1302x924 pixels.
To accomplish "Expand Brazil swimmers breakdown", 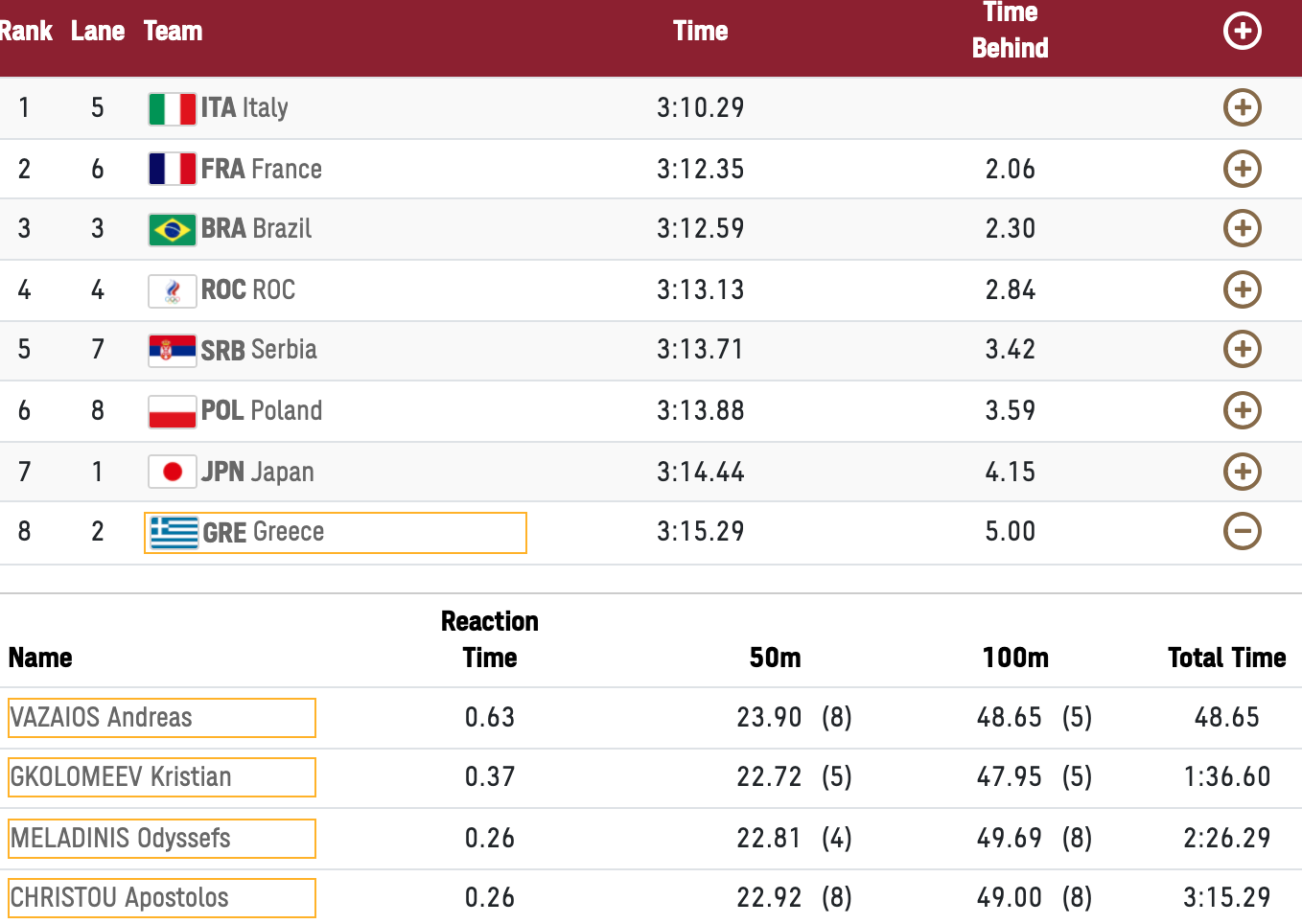I will coord(1243,228).
